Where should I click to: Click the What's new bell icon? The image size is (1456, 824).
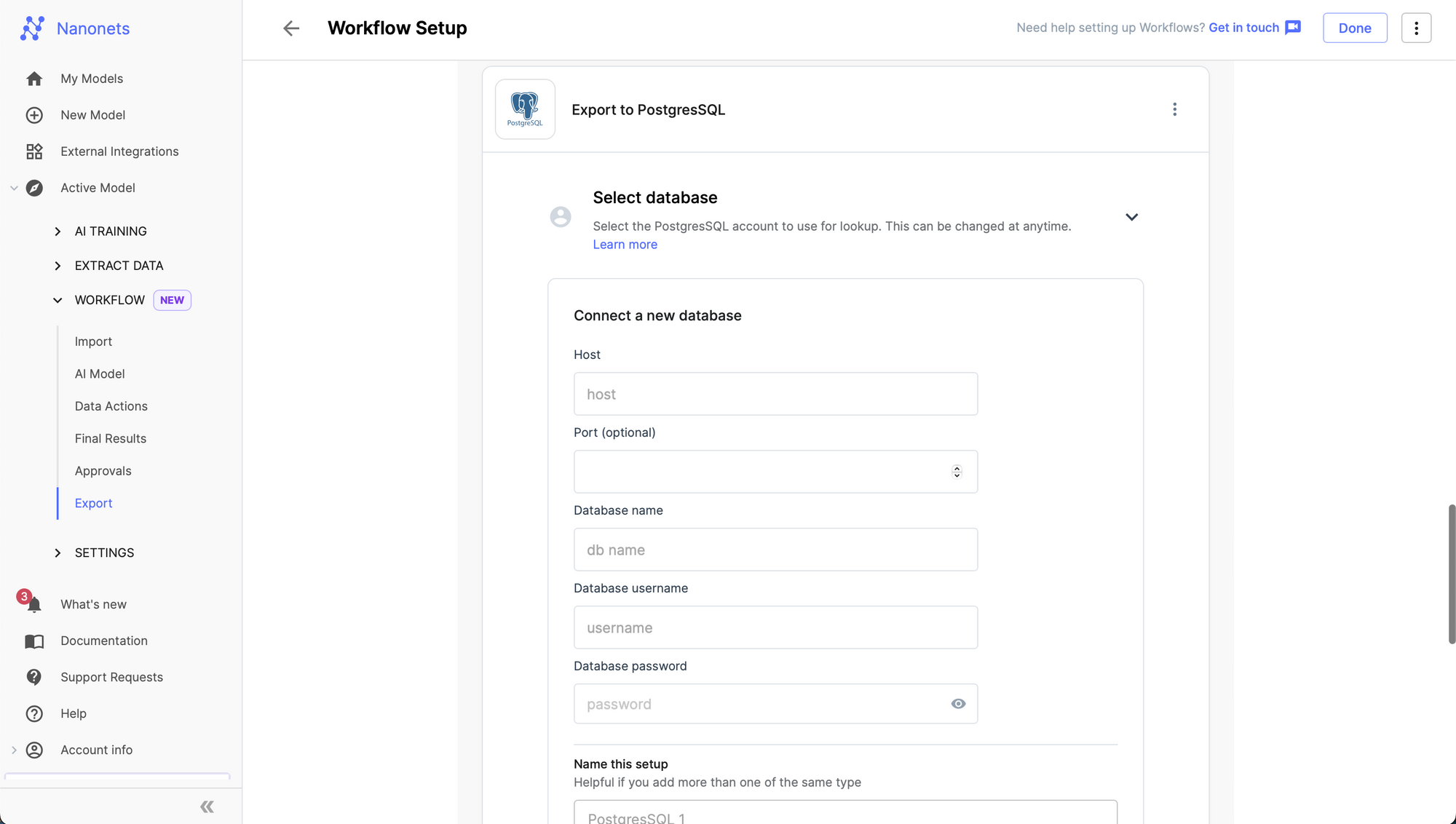click(33, 604)
